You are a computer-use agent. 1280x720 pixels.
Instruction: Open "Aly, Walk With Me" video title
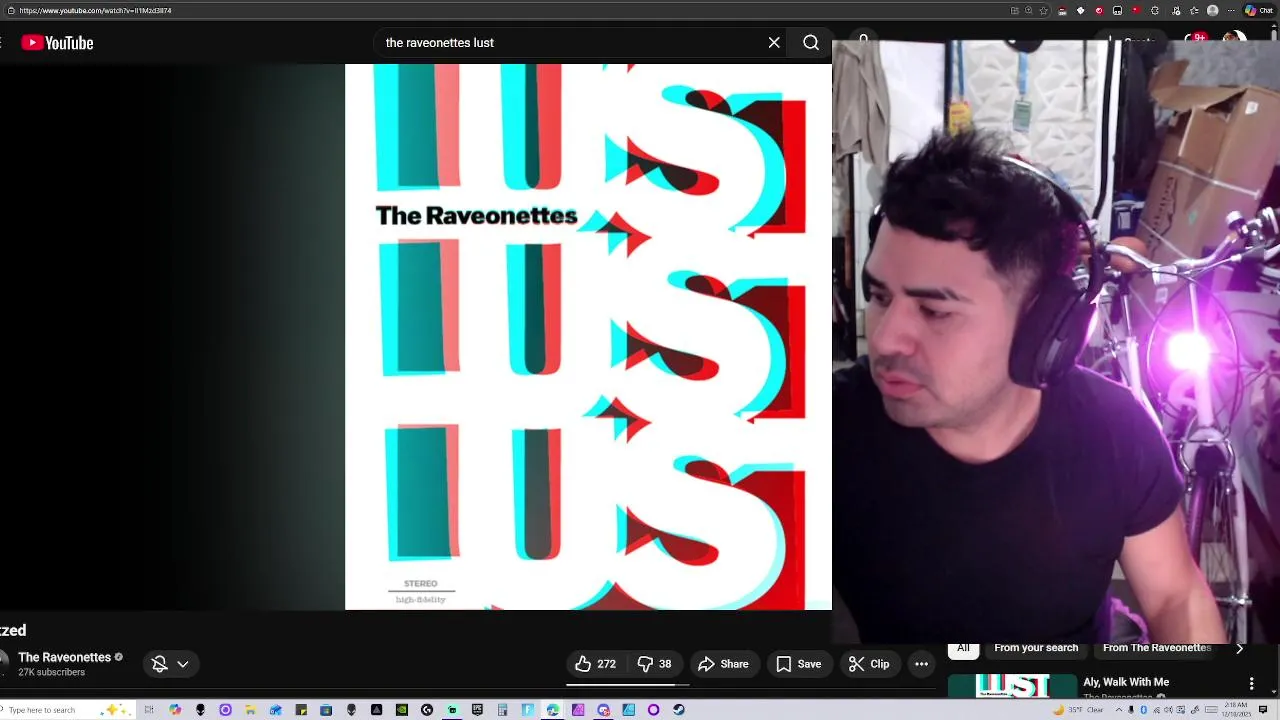pyautogui.click(x=1126, y=682)
